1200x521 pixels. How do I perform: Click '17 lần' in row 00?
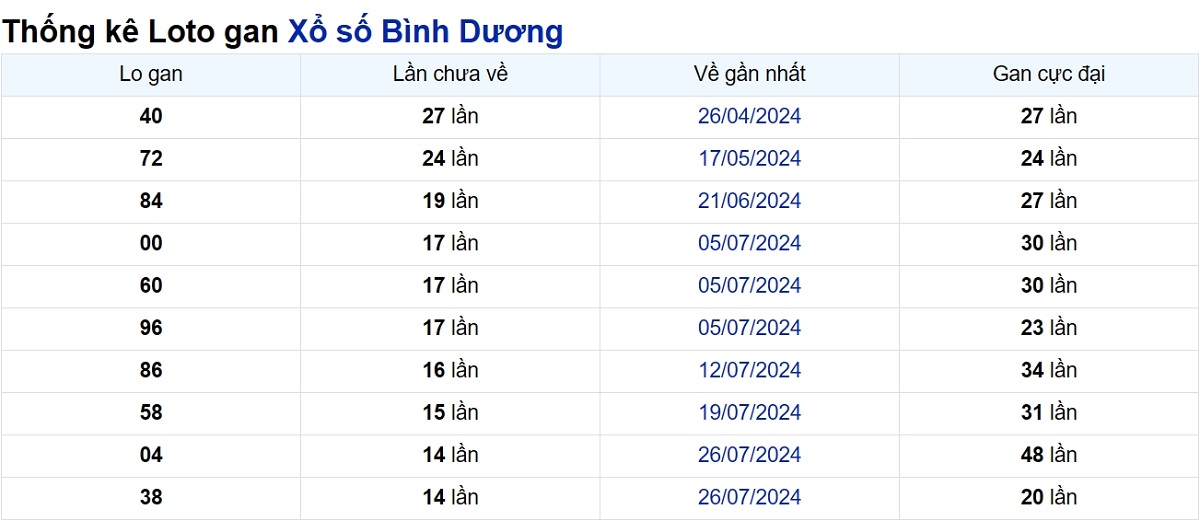pyautogui.click(x=450, y=243)
